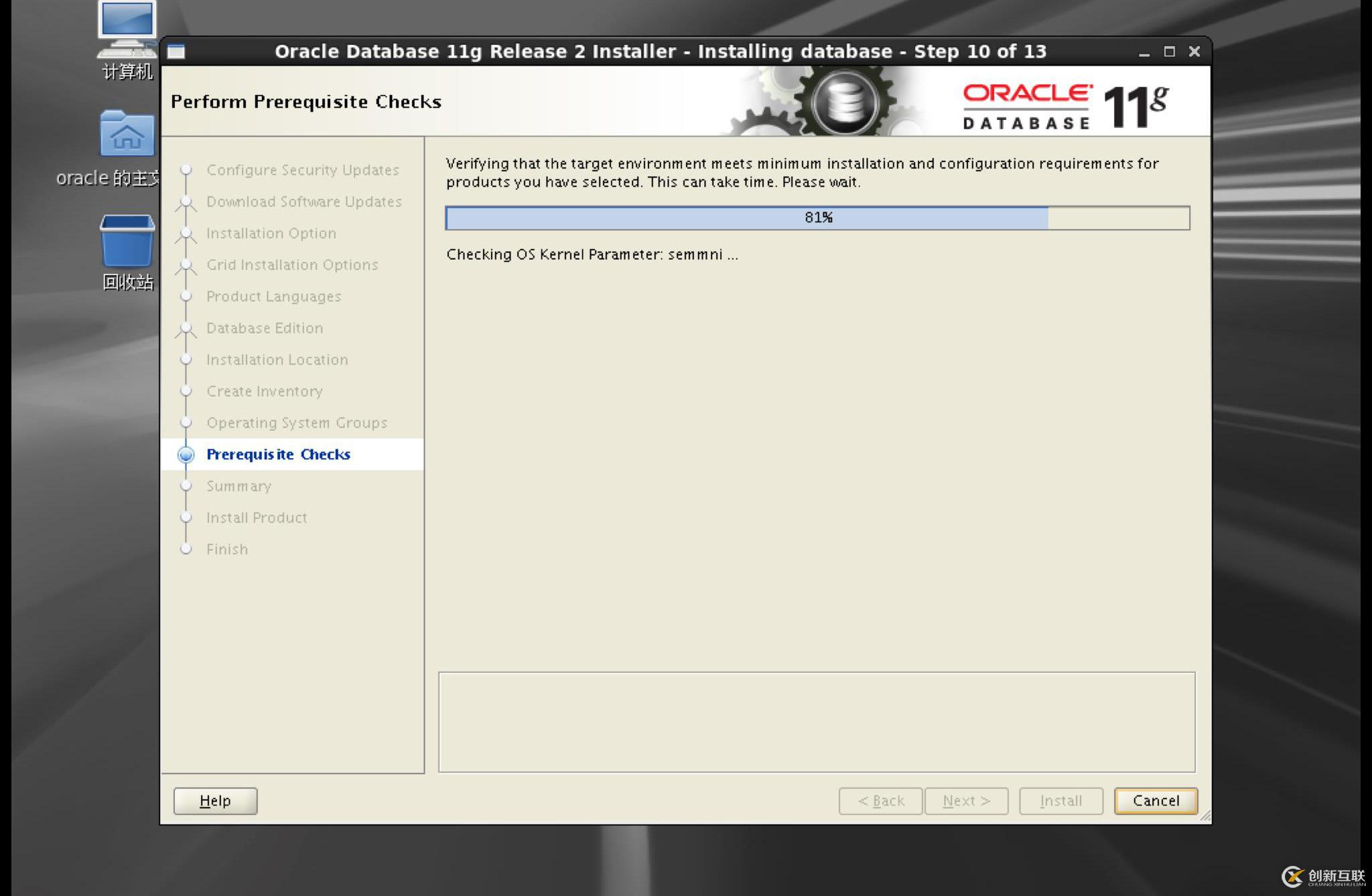This screenshot has height=896, width=1372.
Task: Select the Database Edition step icon
Action: [x=186, y=327]
